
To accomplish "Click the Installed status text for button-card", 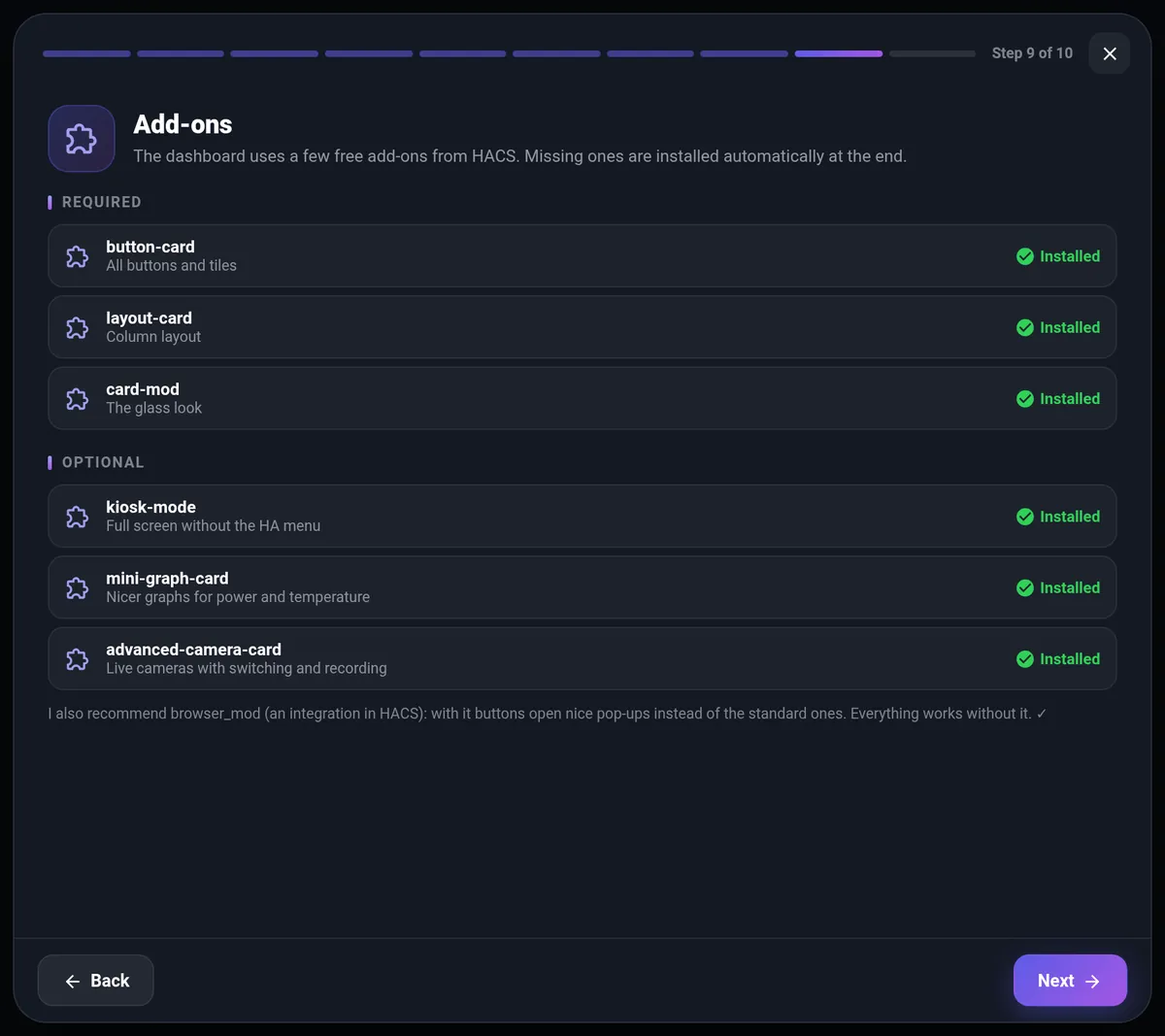I will [x=1070, y=256].
